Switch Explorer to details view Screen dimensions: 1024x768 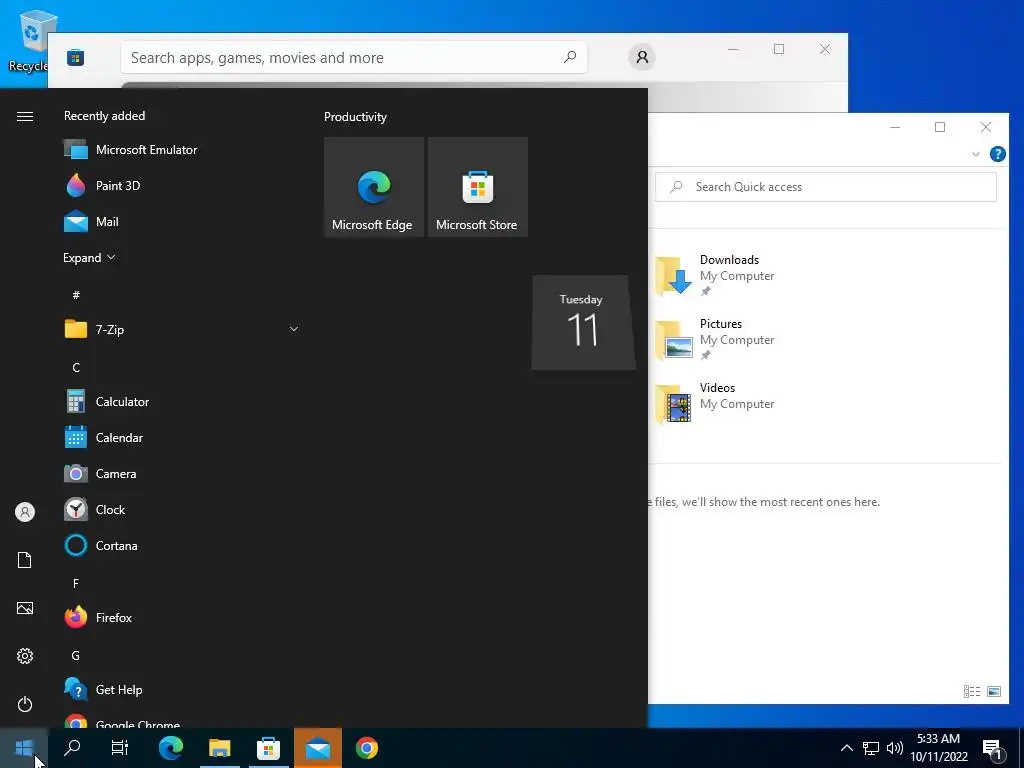pos(972,691)
